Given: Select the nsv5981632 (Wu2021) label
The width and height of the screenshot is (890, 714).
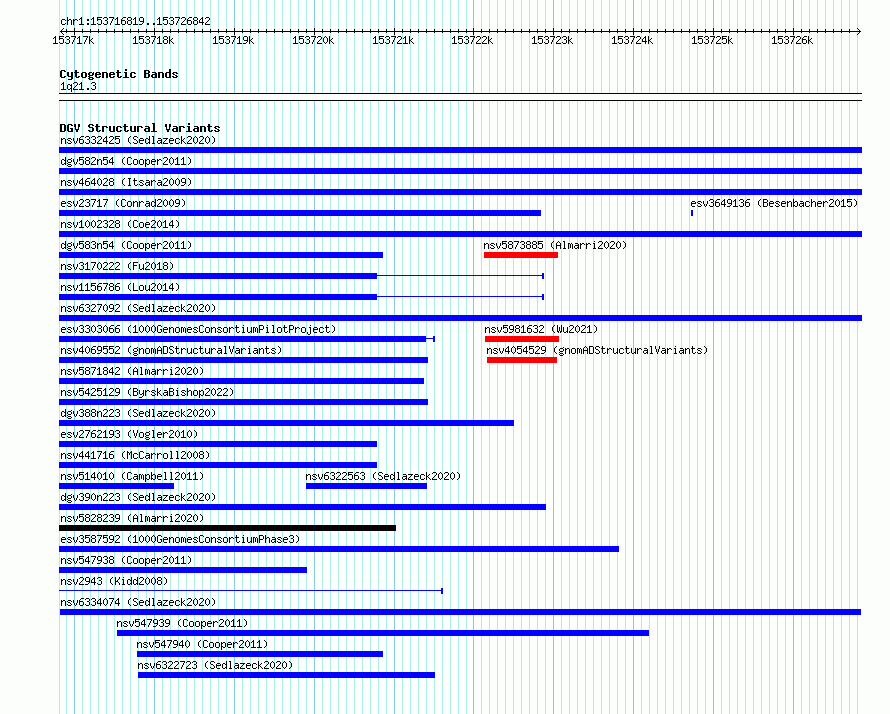Looking at the screenshot, I should (x=541, y=329).
